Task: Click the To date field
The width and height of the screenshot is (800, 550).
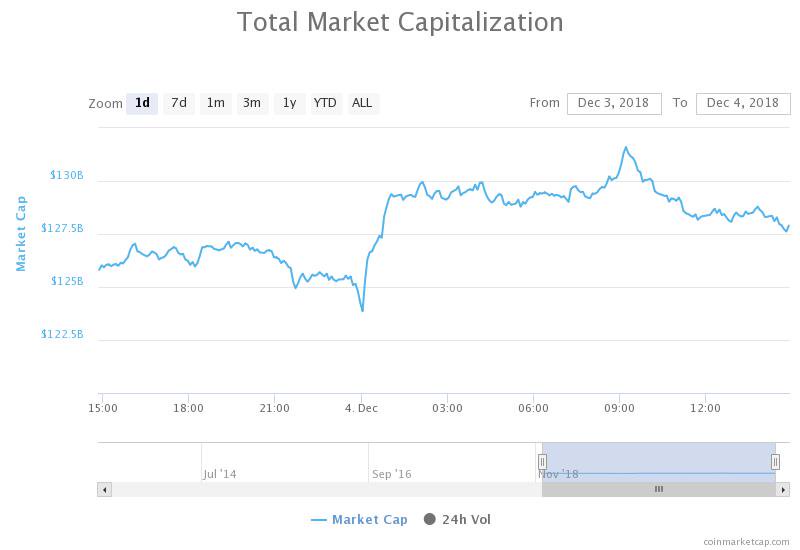Action: click(x=742, y=103)
